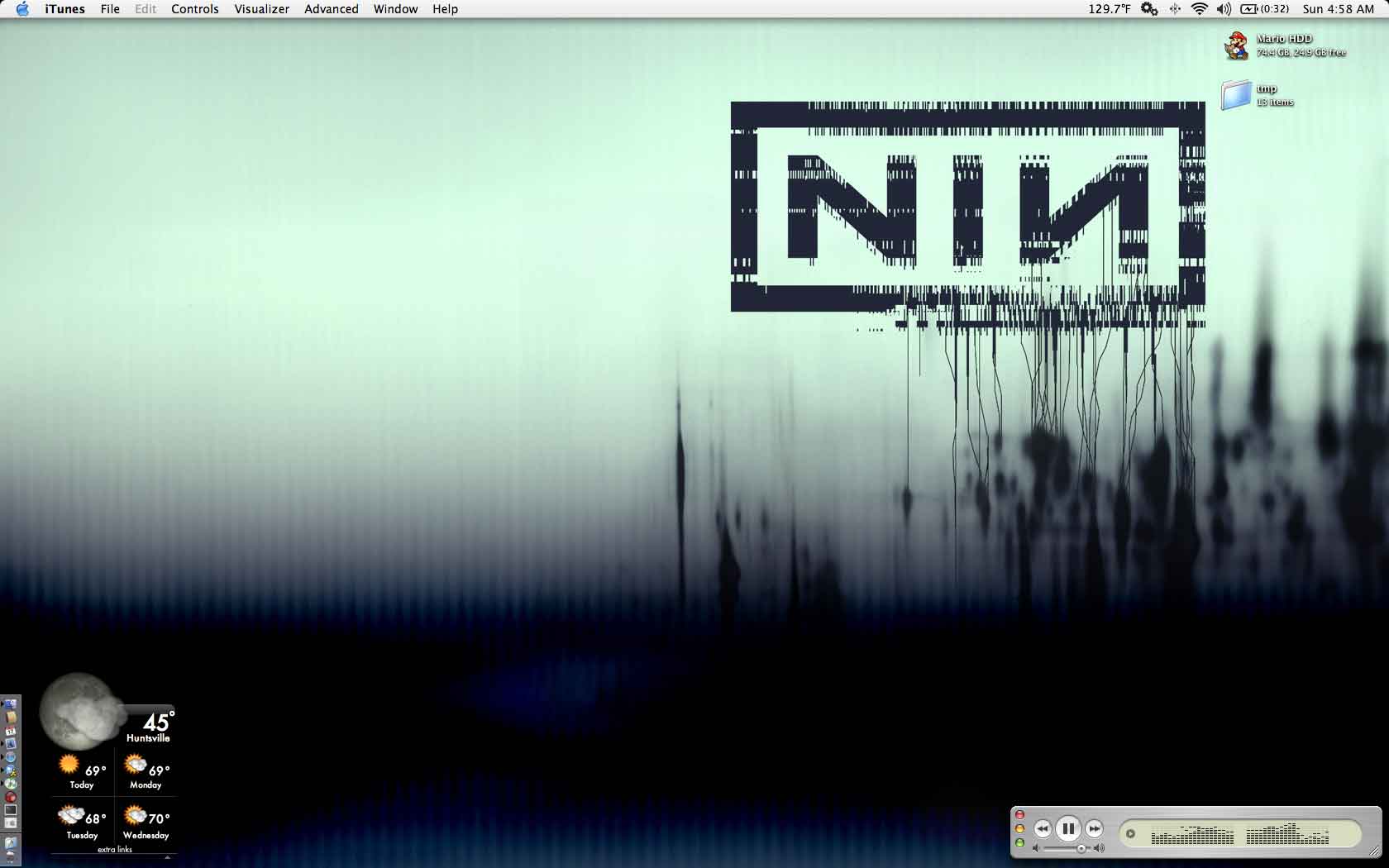This screenshot has width=1389, height=868.
Task: Open the tan book icon in the dock
Action: (11, 718)
